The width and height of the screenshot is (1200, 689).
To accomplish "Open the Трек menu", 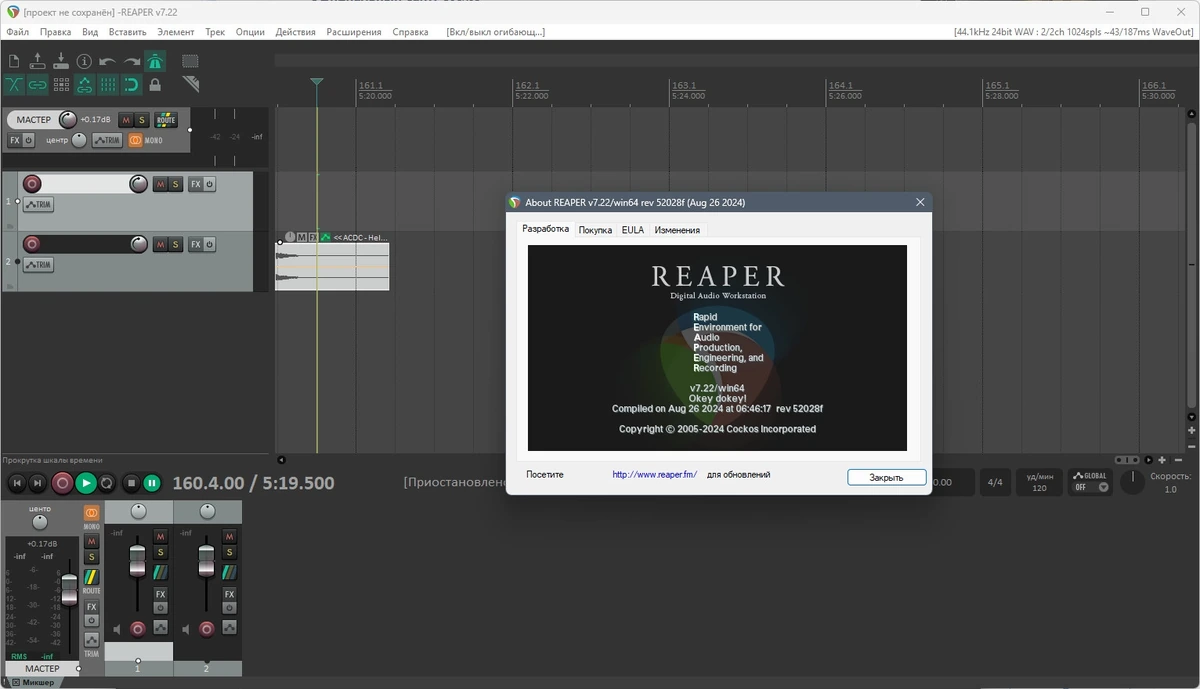I will (x=215, y=32).
